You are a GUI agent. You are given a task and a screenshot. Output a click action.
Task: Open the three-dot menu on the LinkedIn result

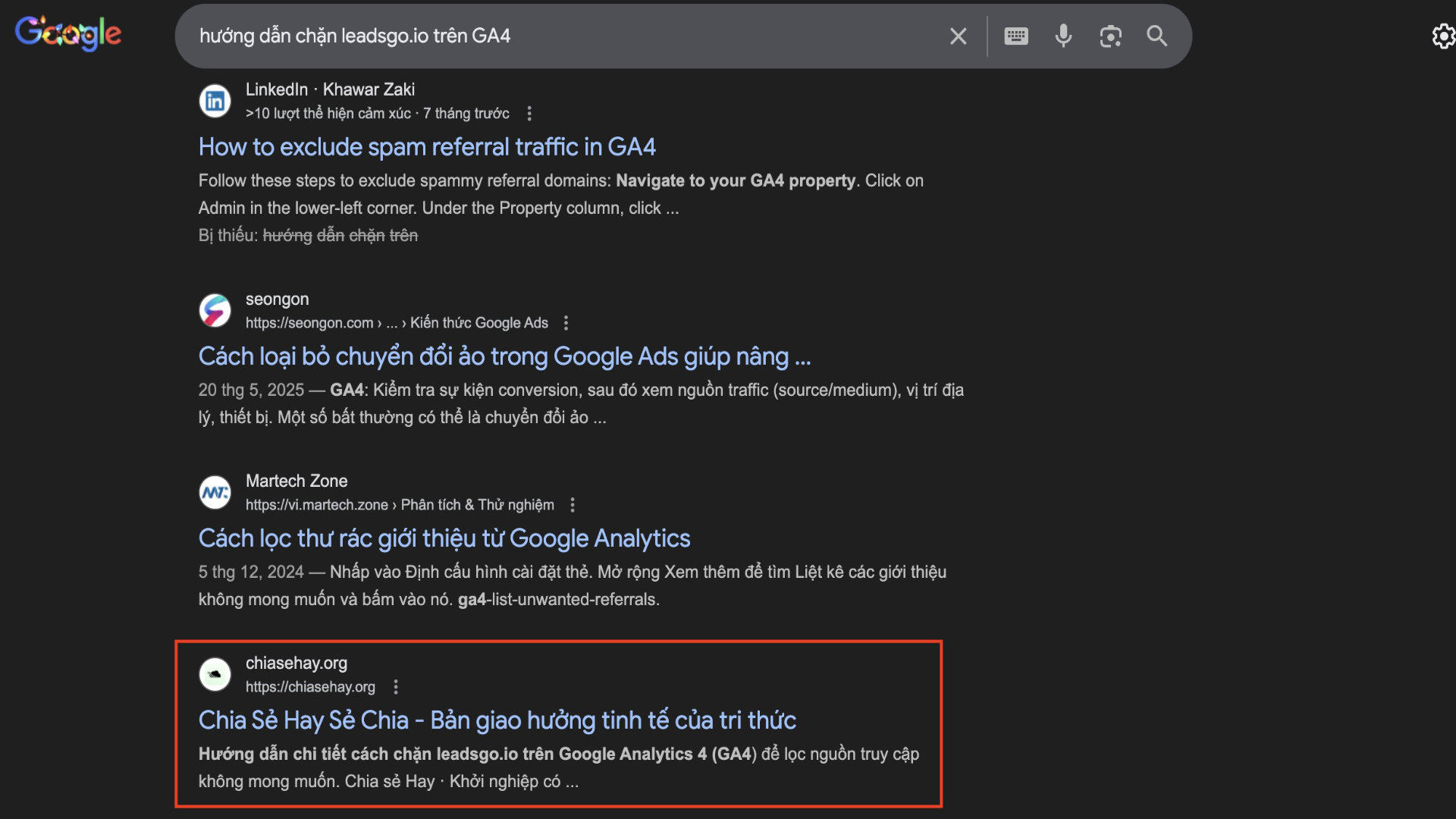529,113
